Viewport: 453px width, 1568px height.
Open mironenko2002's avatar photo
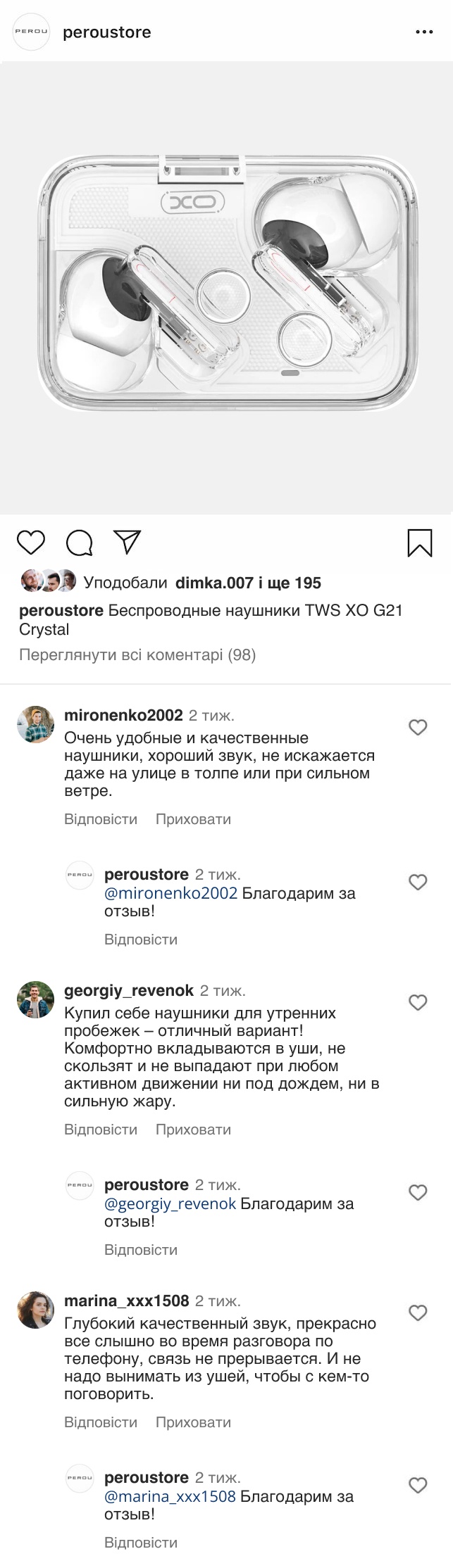35,724
